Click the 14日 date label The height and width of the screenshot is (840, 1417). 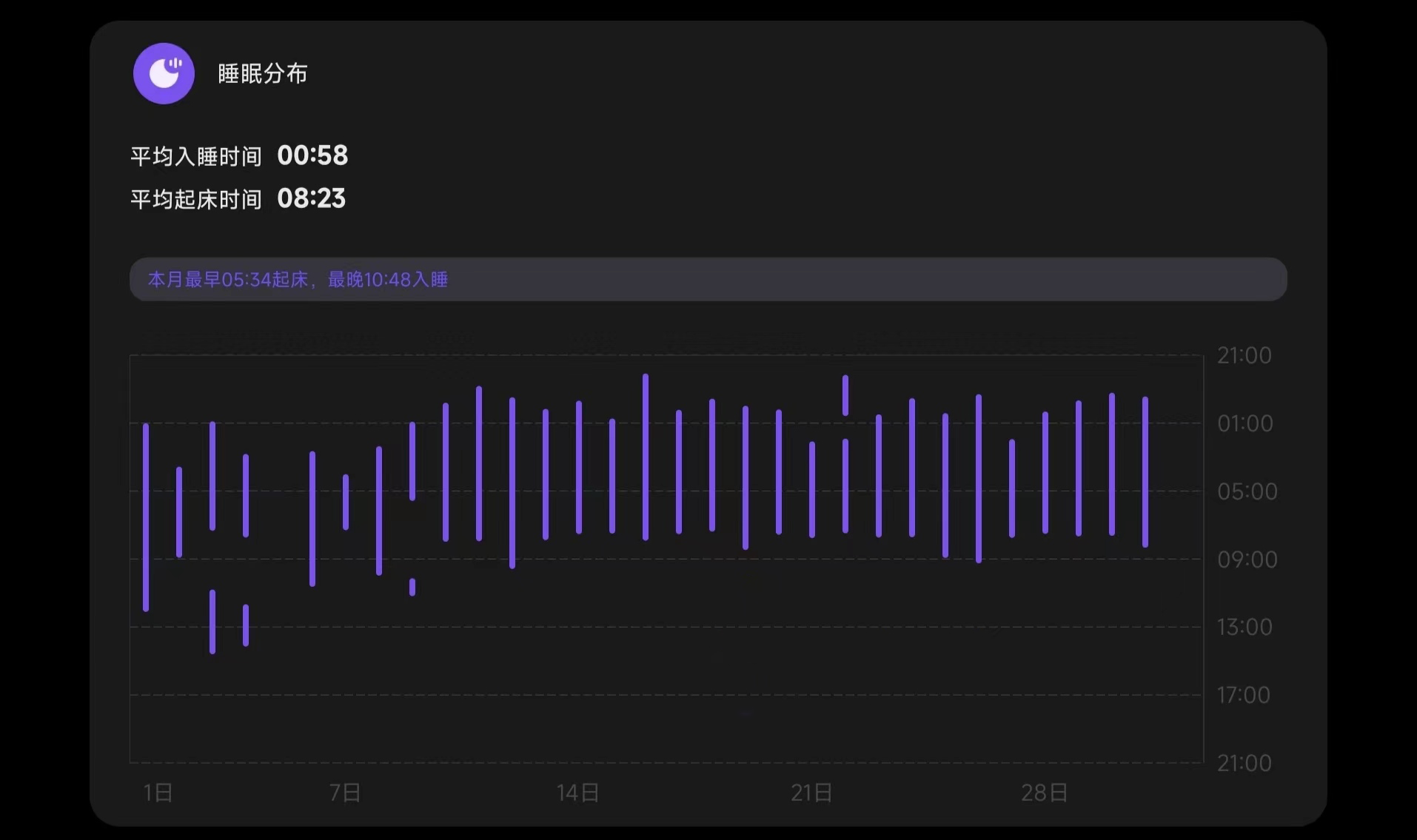pyautogui.click(x=577, y=793)
